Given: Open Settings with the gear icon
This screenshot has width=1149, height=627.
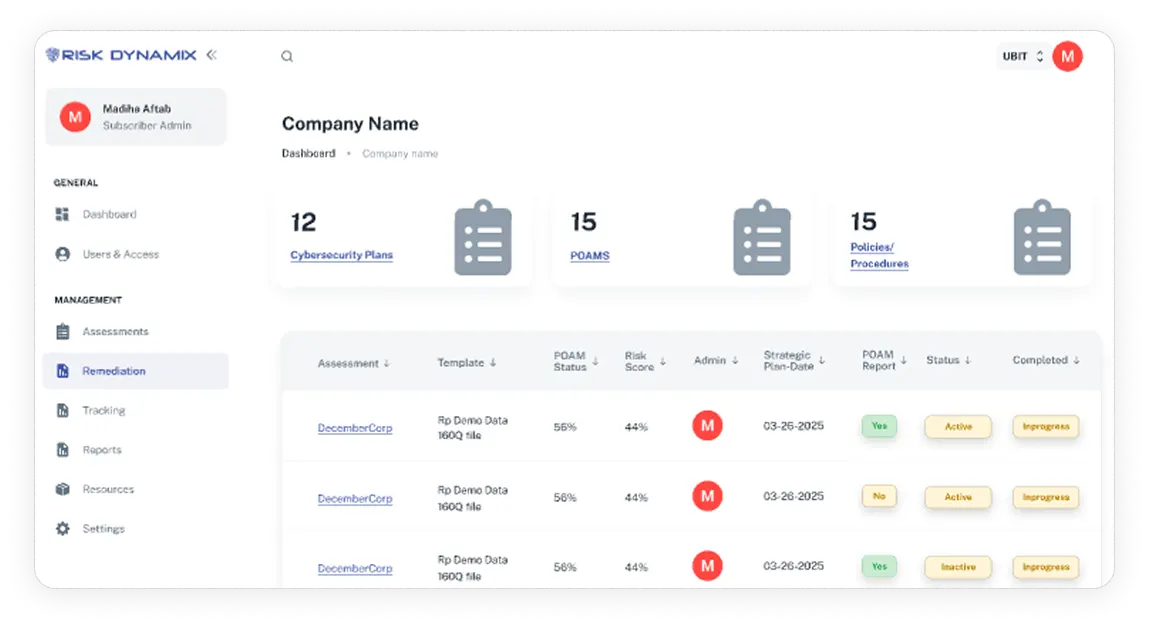Looking at the screenshot, I should click(x=62, y=528).
